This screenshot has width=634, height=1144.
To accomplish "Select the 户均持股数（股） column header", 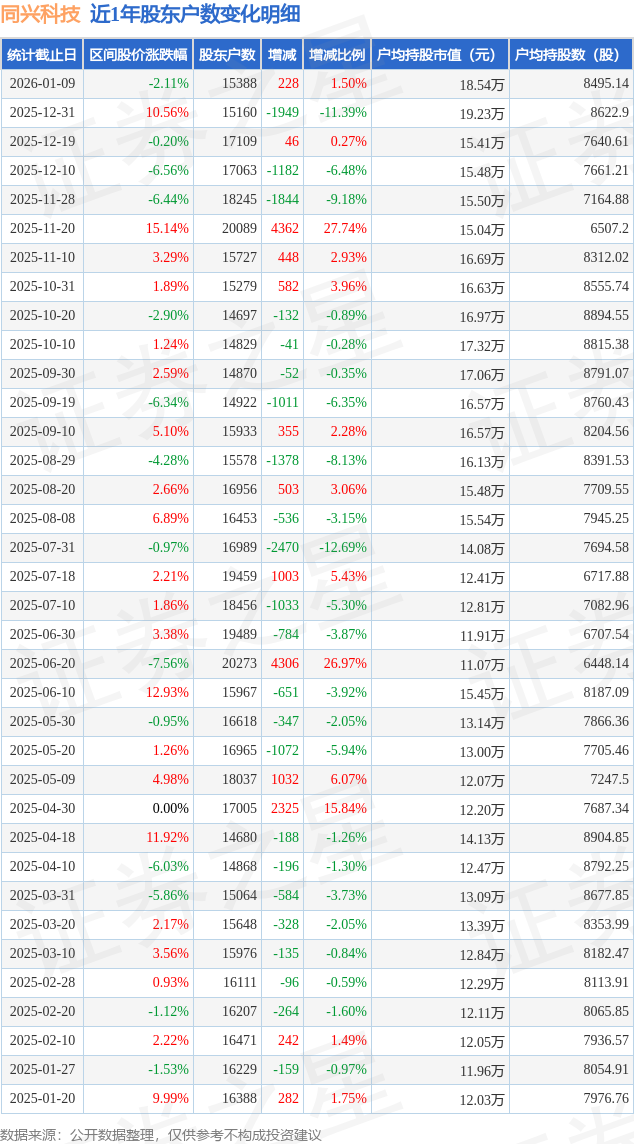I will [x=571, y=55].
